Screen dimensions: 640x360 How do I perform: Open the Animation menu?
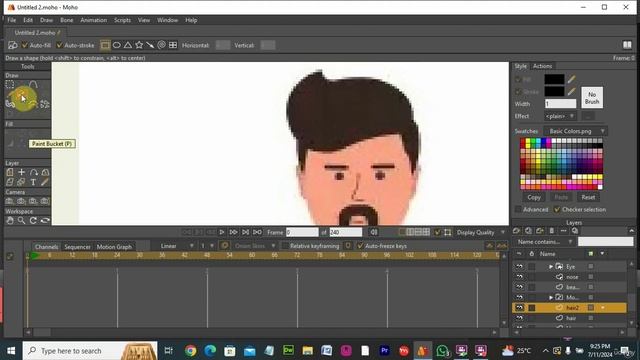point(93,20)
